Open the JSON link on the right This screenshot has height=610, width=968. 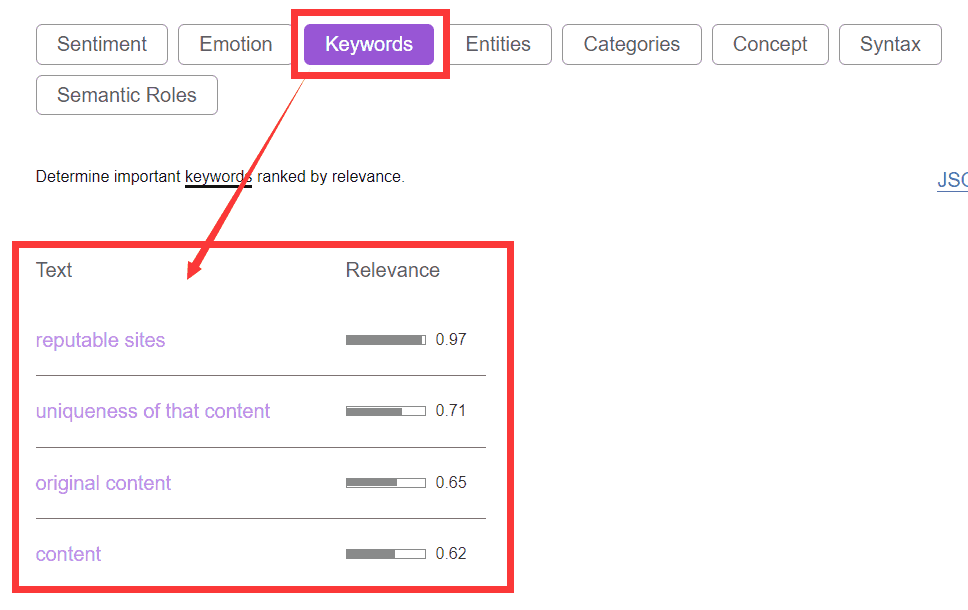[x=952, y=181]
